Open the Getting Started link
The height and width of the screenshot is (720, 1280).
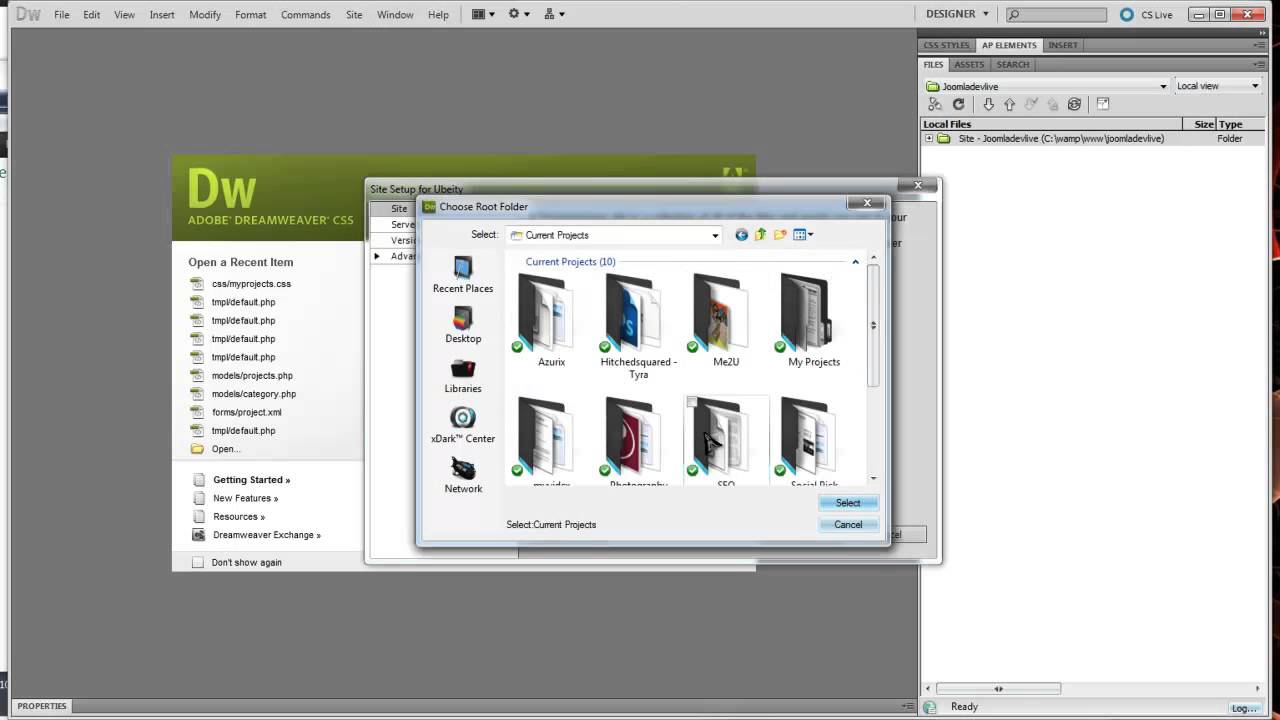(x=251, y=480)
